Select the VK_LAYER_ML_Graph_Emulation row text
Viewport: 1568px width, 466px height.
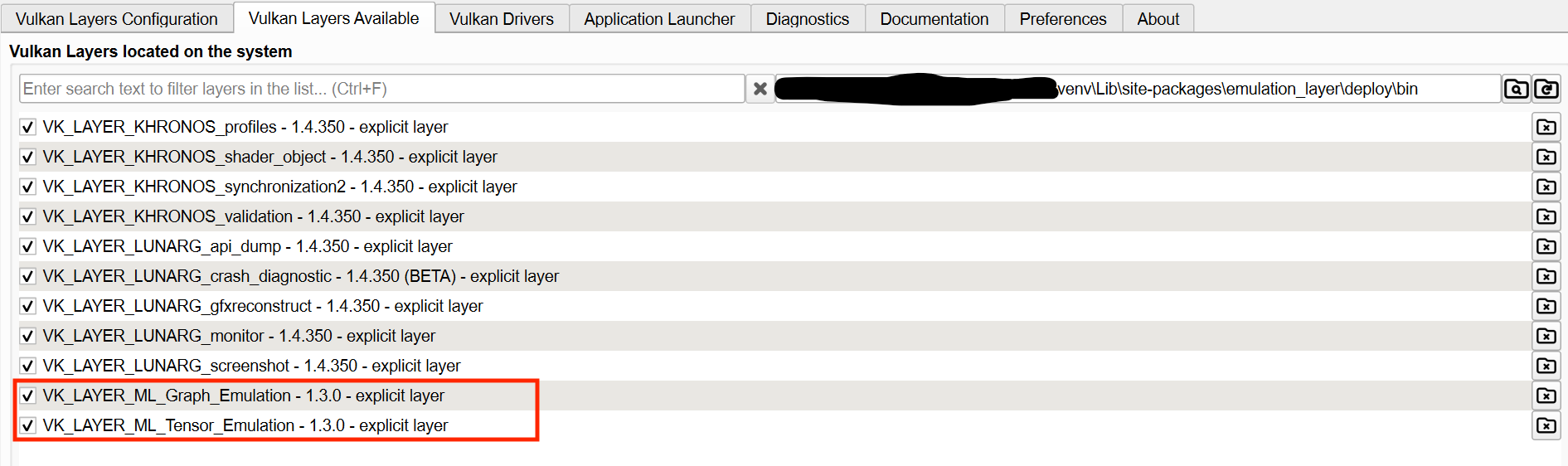click(243, 396)
